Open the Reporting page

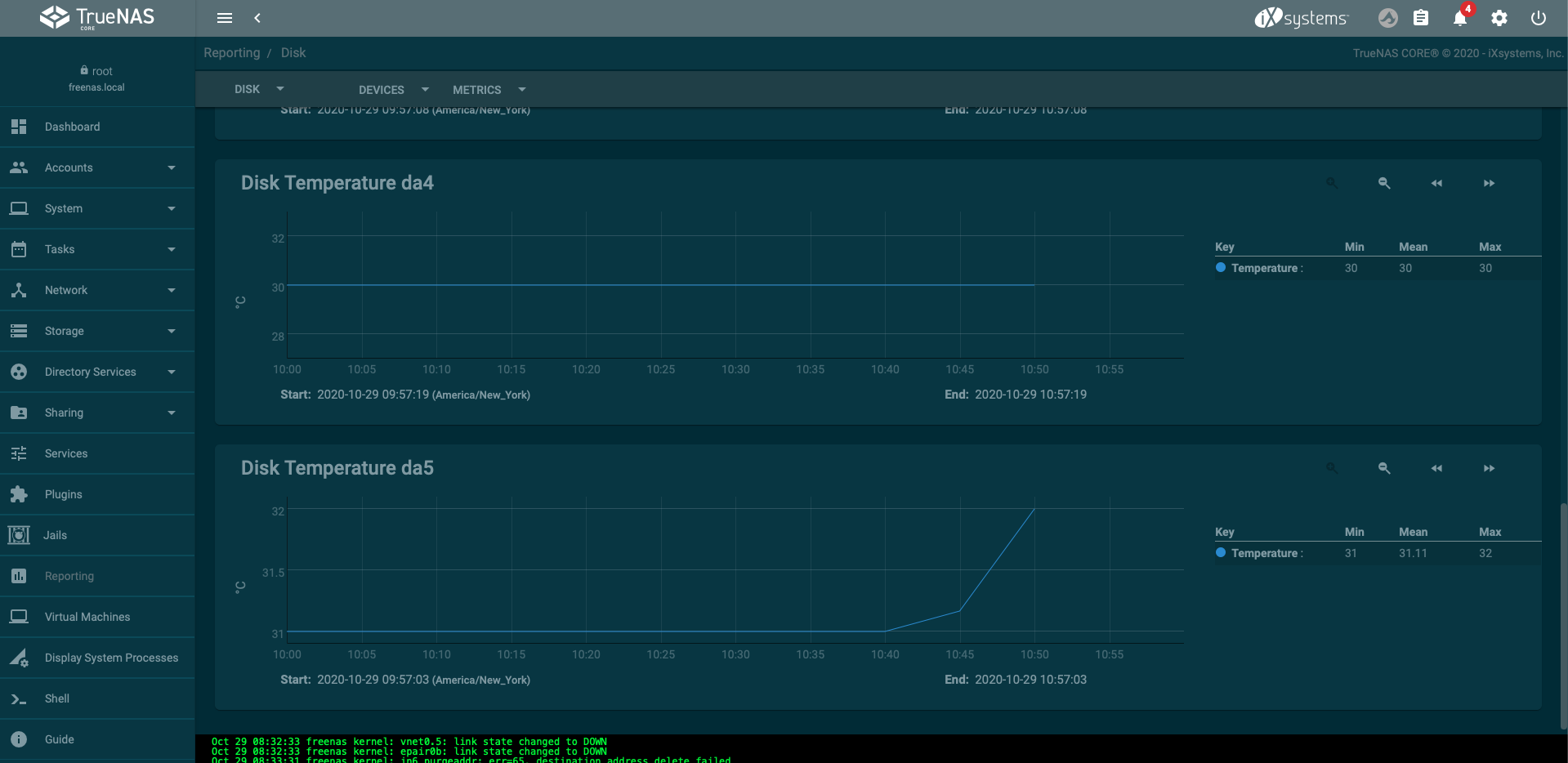pyautogui.click(x=97, y=576)
